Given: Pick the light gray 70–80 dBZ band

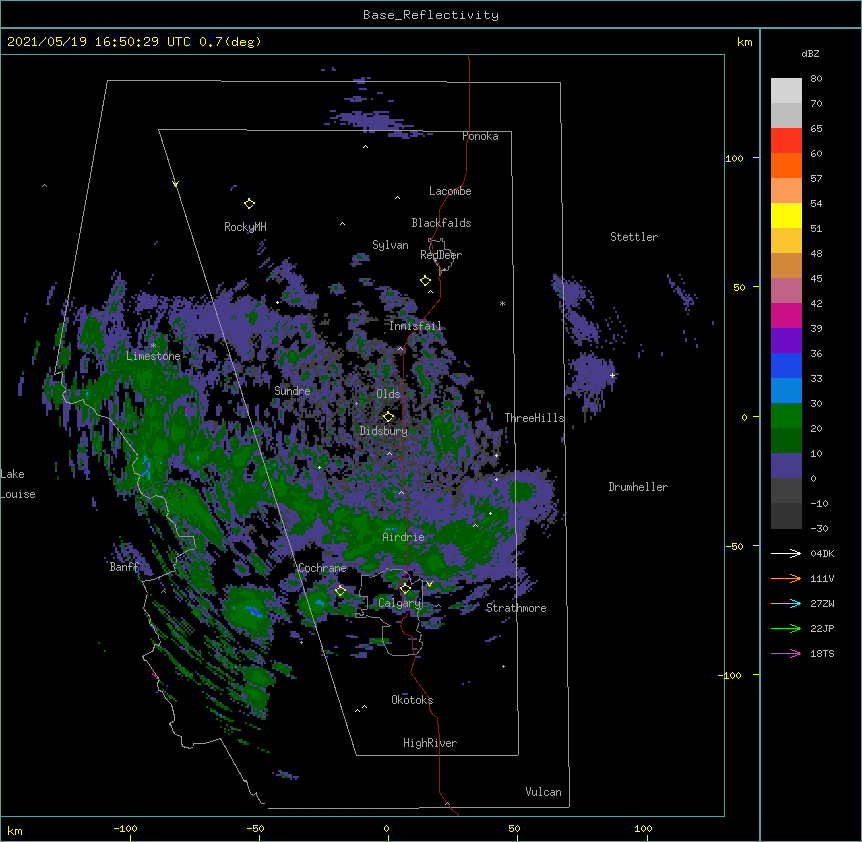Looking at the screenshot, I should pos(786,91).
